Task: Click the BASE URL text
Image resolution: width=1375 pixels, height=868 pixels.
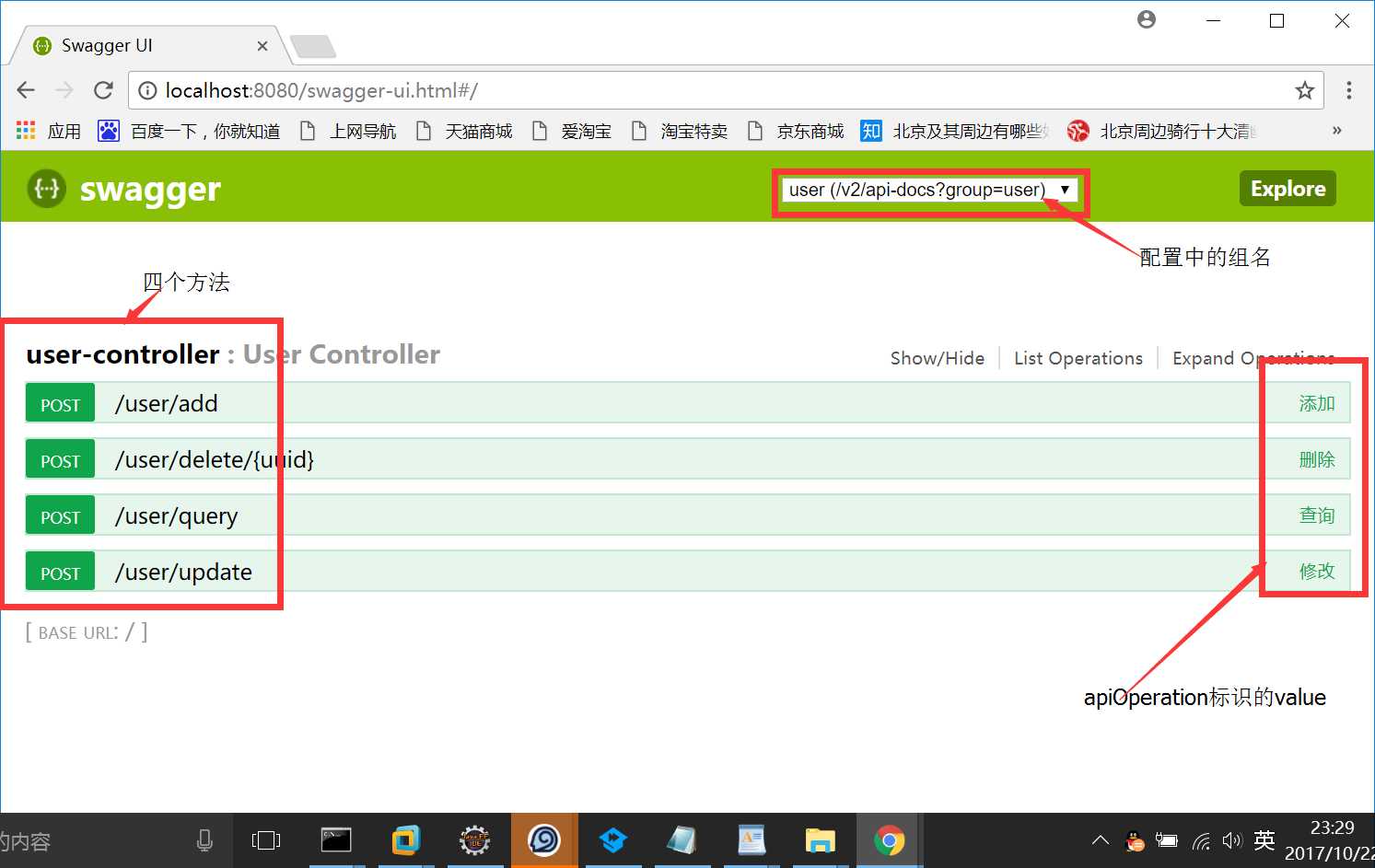Action: pyautogui.click(x=87, y=632)
